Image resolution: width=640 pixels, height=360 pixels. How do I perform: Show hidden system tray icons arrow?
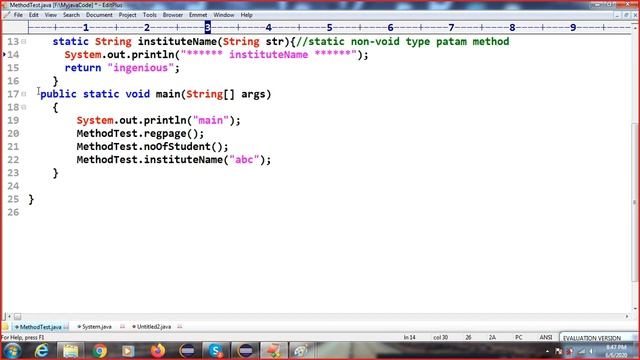[x=547, y=351]
